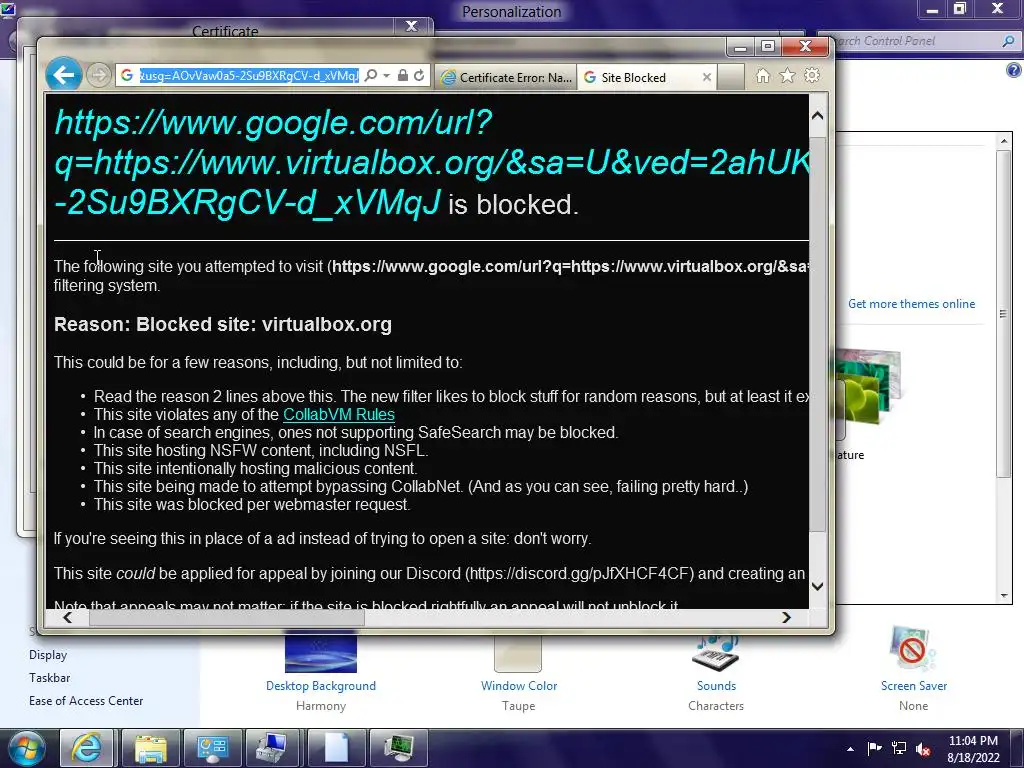Open the Desktop Background settings
The height and width of the screenshot is (768, 1024).
click(x=321, y=686)
